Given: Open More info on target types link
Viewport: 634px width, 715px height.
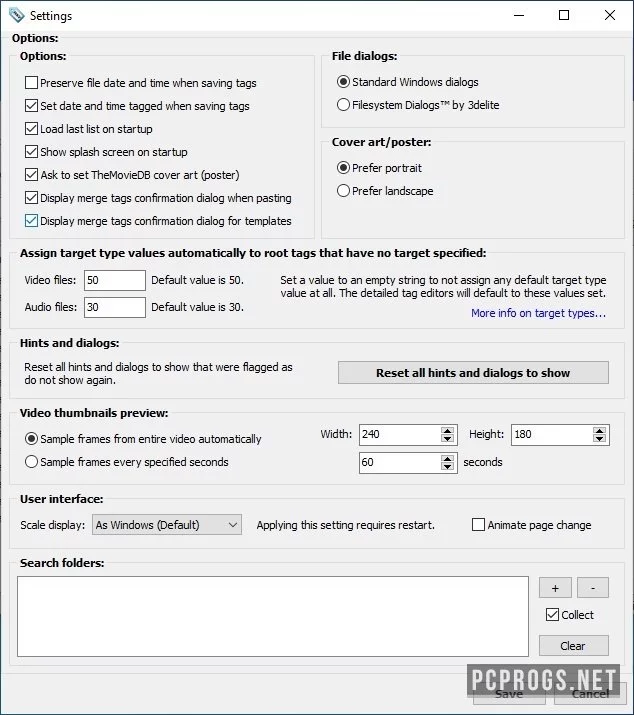Looking at the screenshot, I should pos(539,313).
